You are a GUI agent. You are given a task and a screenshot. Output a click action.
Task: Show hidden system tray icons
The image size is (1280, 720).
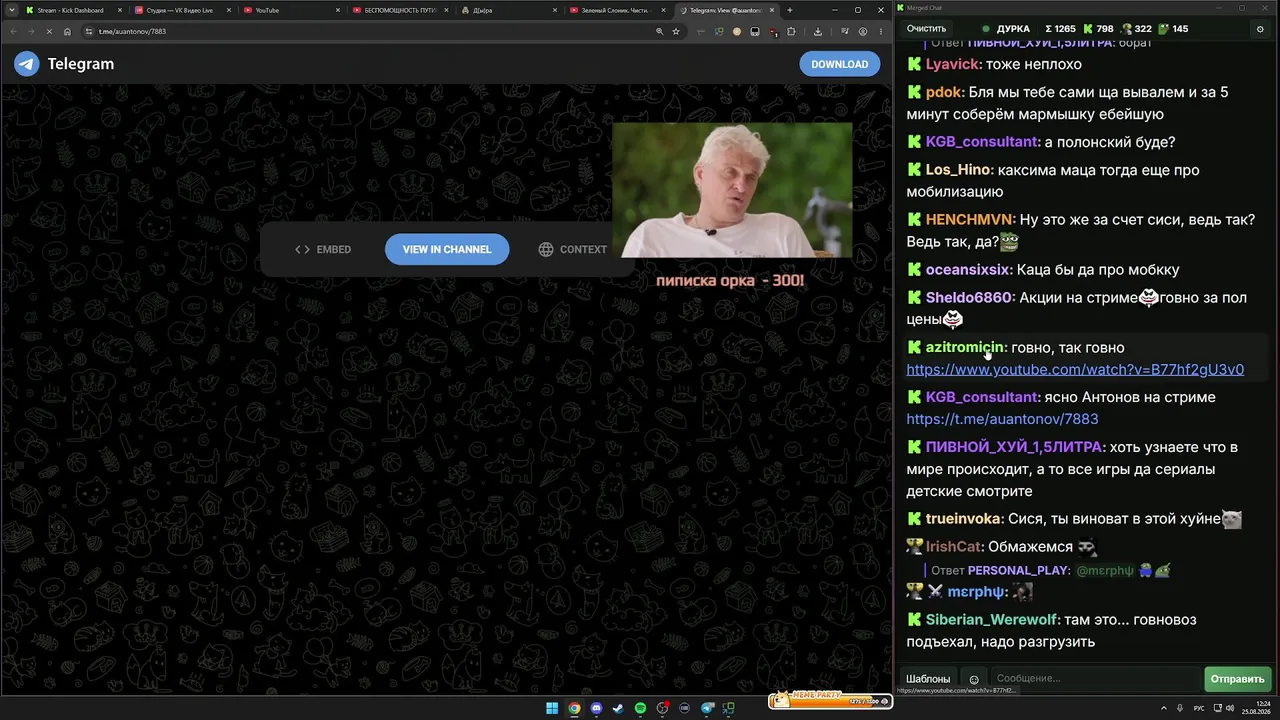coord(1165,708)
